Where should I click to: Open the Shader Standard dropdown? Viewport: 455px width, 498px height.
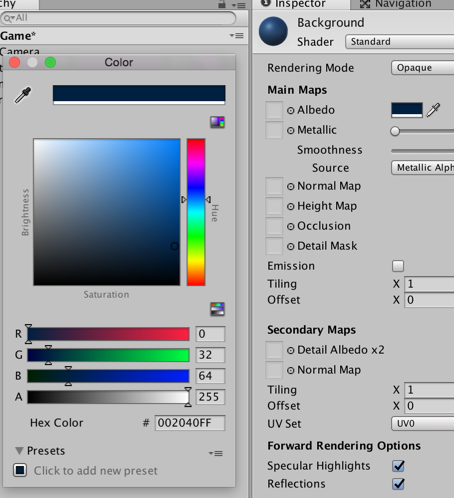tap(400, 42)
